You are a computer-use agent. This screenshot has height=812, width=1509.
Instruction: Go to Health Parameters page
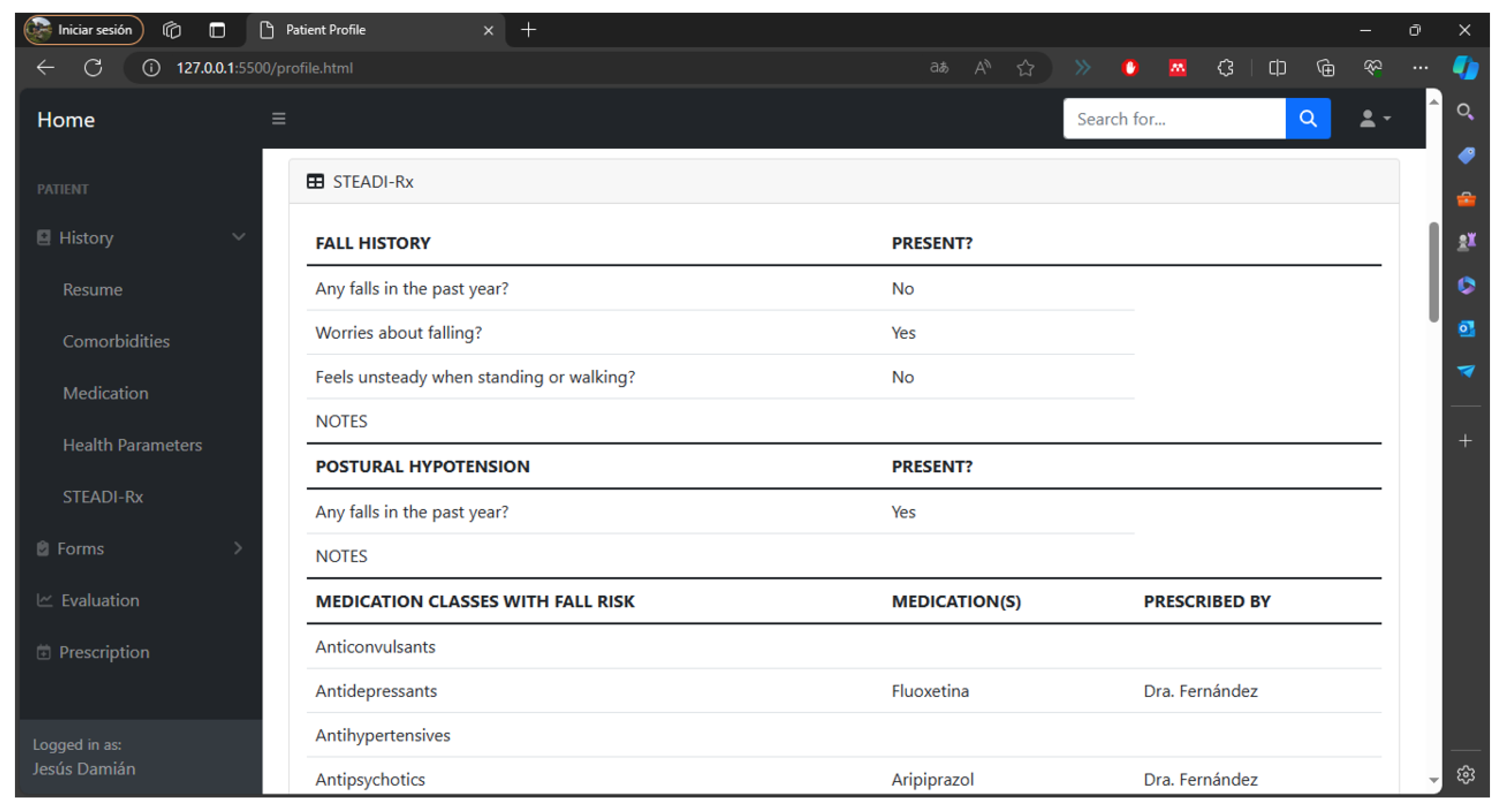pos(132,445)
